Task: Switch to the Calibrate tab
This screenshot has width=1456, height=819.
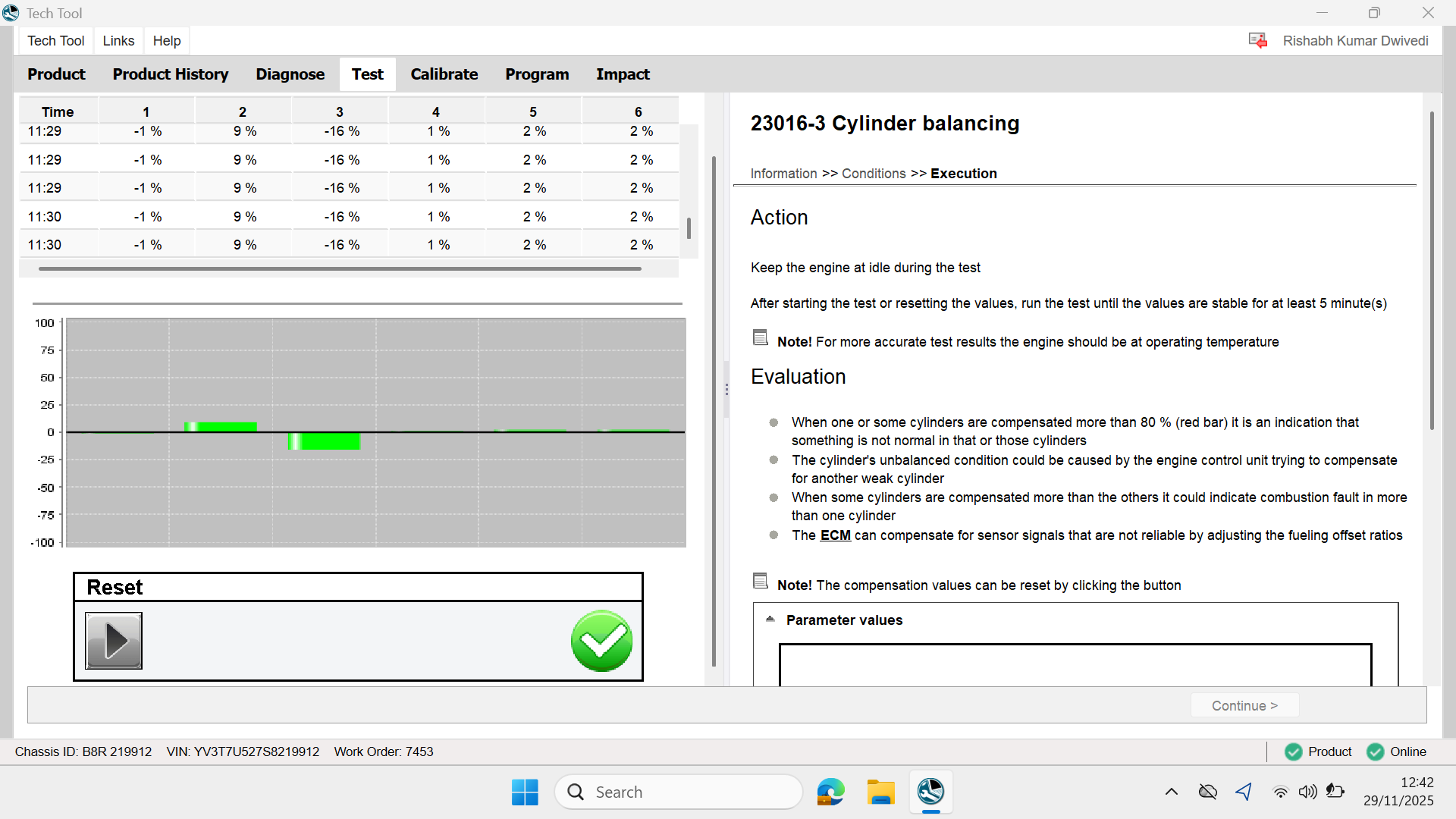Action: coord(444,74)
